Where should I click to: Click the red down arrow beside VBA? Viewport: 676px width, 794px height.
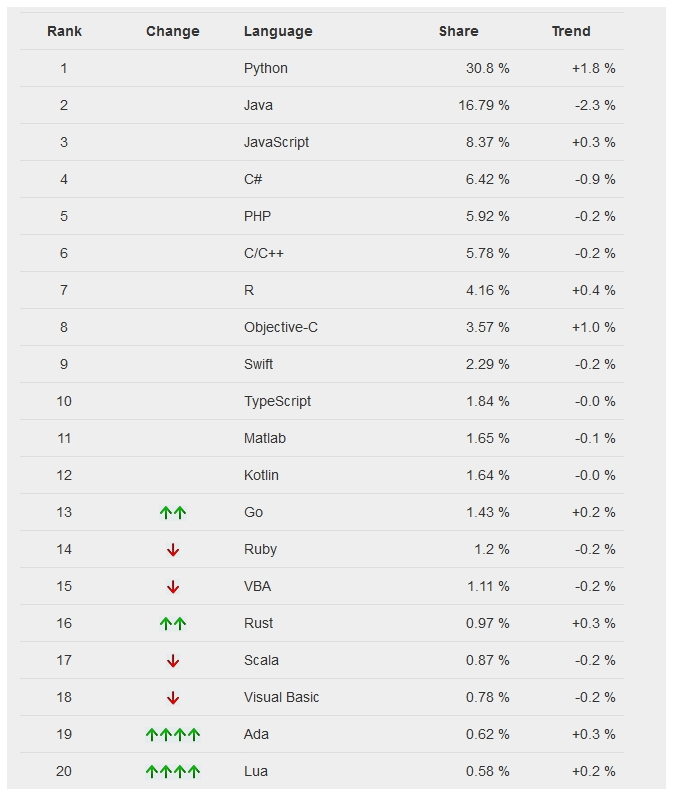pyautogui.click(x=173, y=587)
